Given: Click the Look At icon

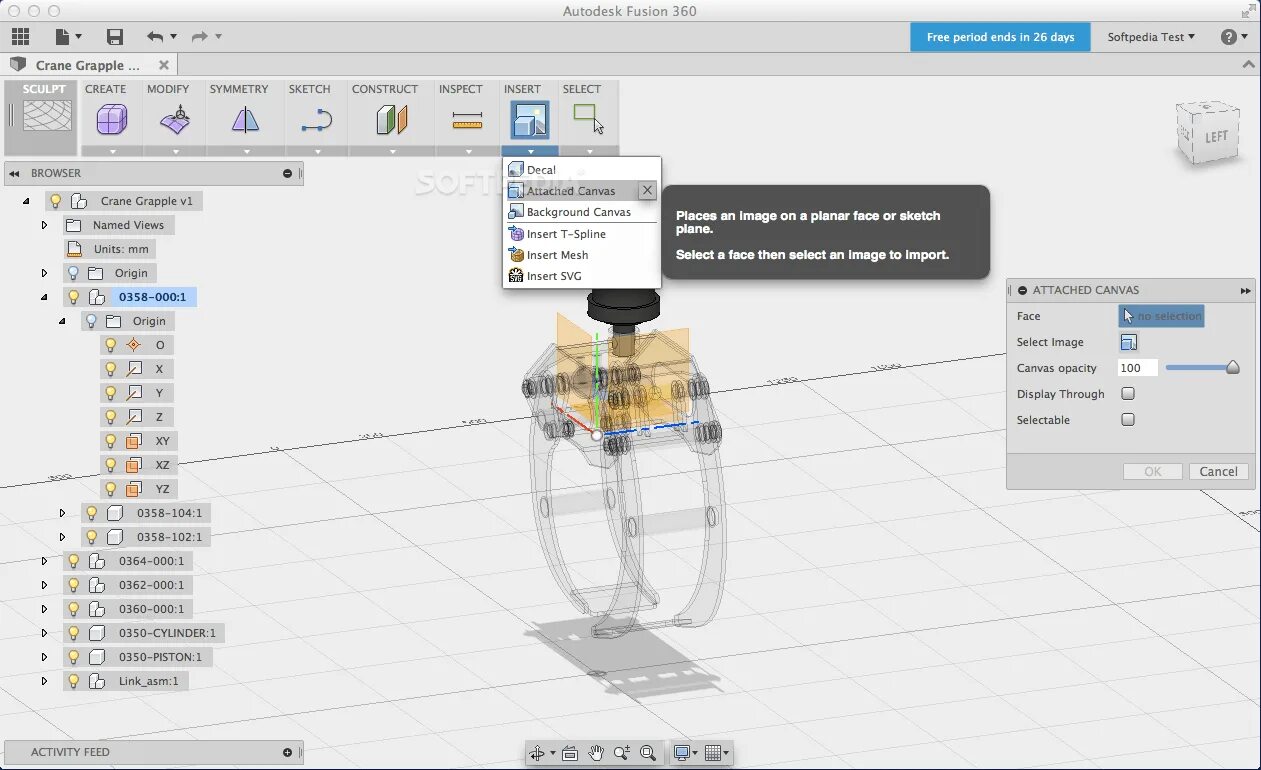Looking at the screenshot, I should click(570, 753).
